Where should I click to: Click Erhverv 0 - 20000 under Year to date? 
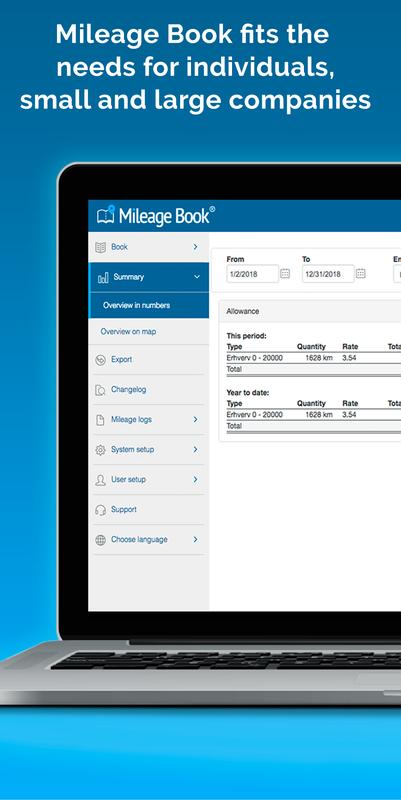254,415
